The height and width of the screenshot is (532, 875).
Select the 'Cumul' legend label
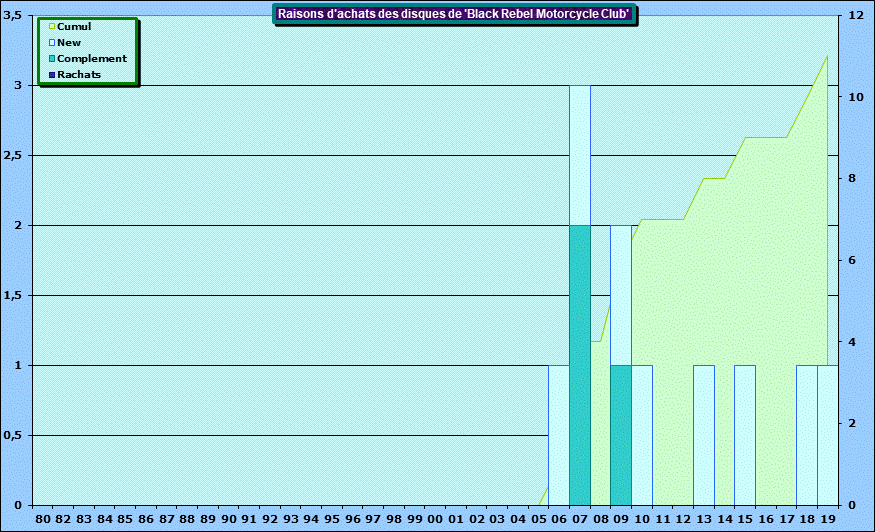click(75, 27)
